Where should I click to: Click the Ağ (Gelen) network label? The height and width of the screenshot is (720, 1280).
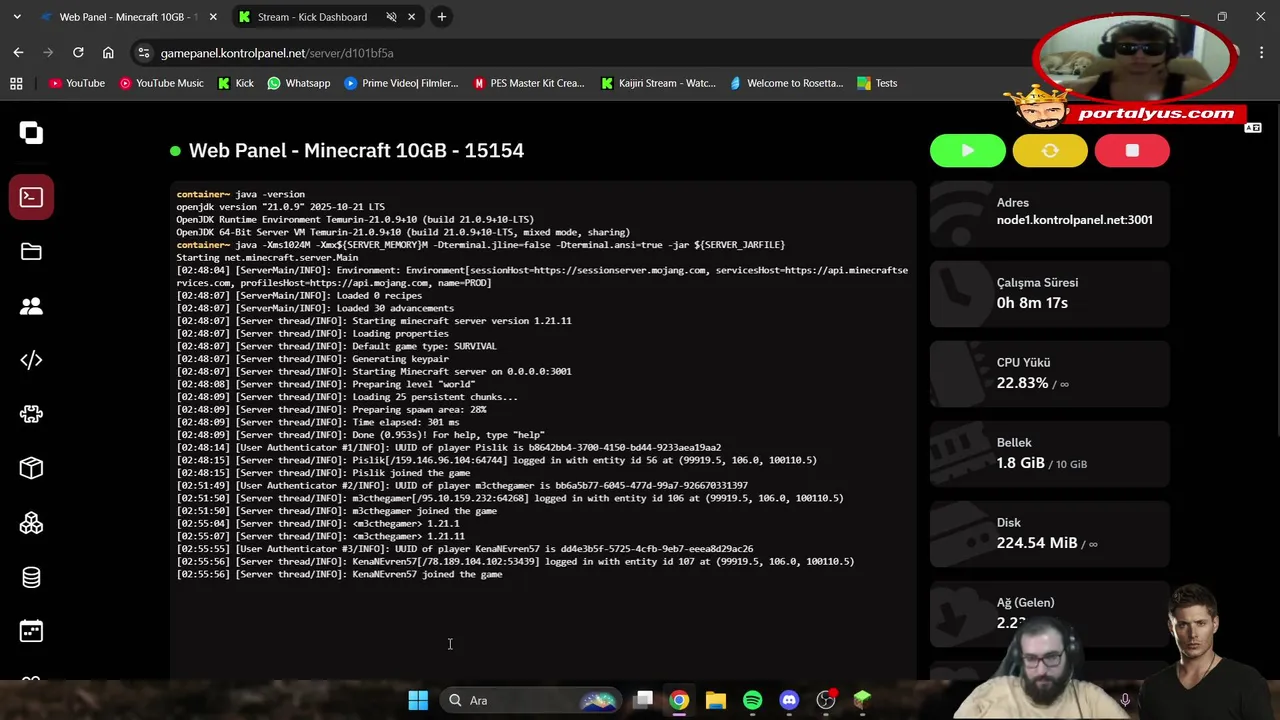tap(1025, 603)
